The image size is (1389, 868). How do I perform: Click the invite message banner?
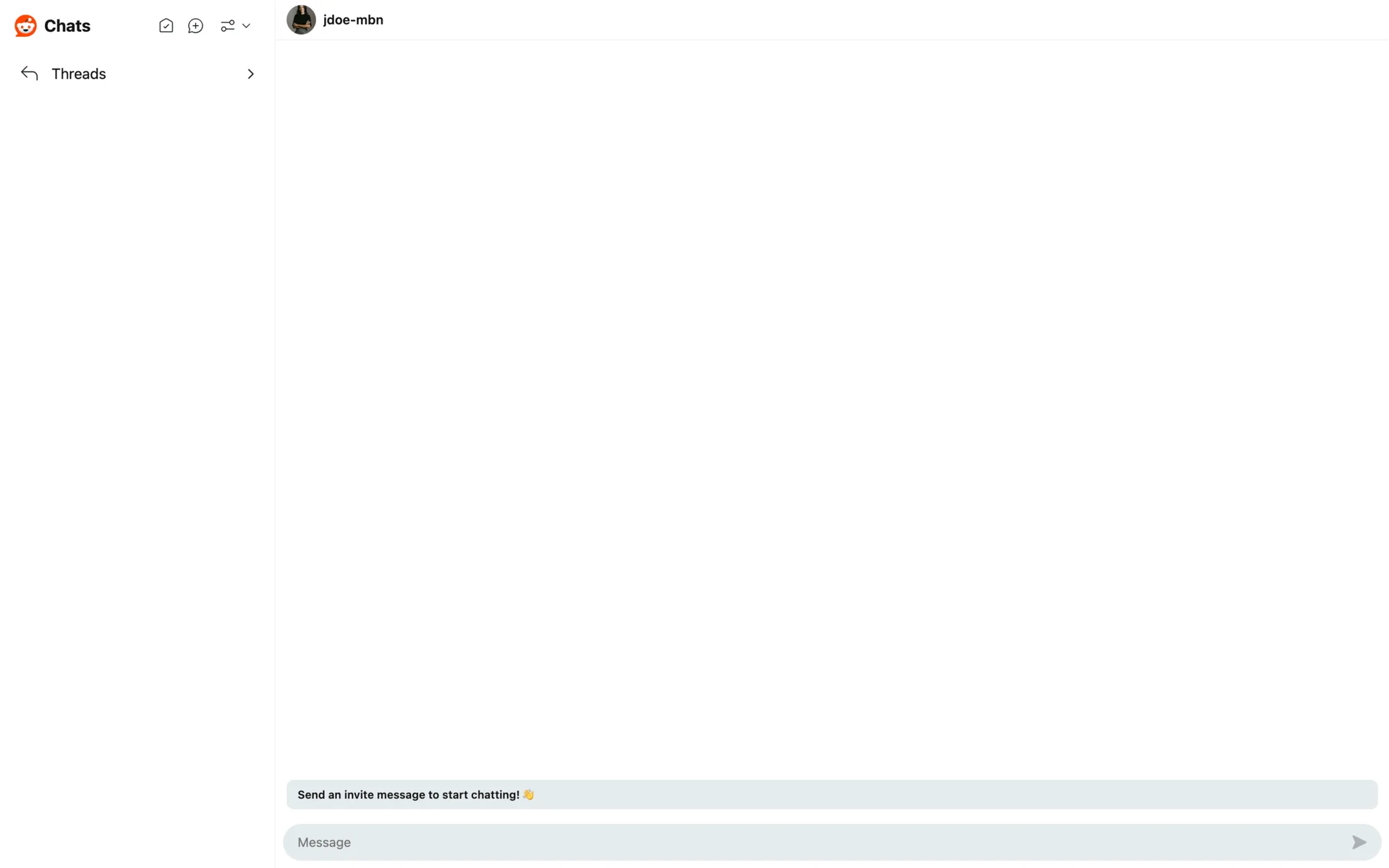[x=832, y=794]
